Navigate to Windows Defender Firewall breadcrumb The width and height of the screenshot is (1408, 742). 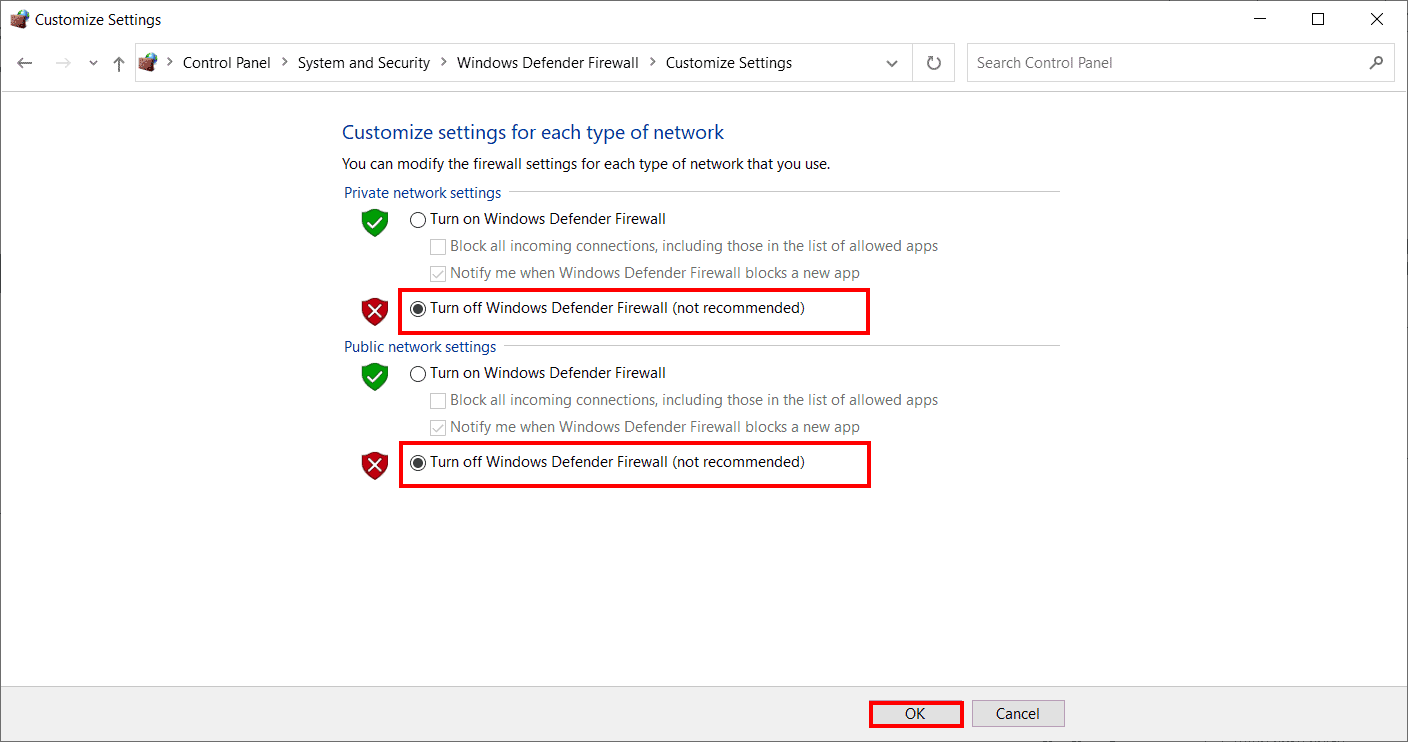coord(548,62)
